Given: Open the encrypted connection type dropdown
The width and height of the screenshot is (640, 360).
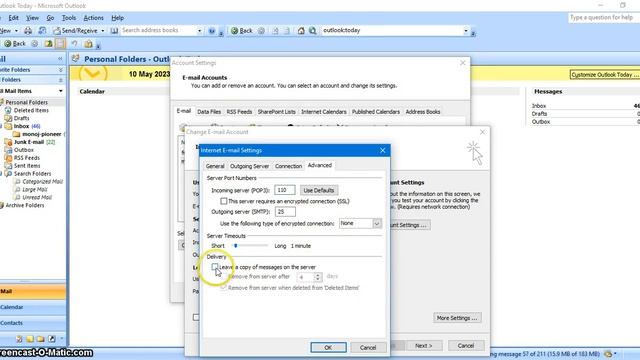Looking at the screenshot, I should click(x=377, y=223).
